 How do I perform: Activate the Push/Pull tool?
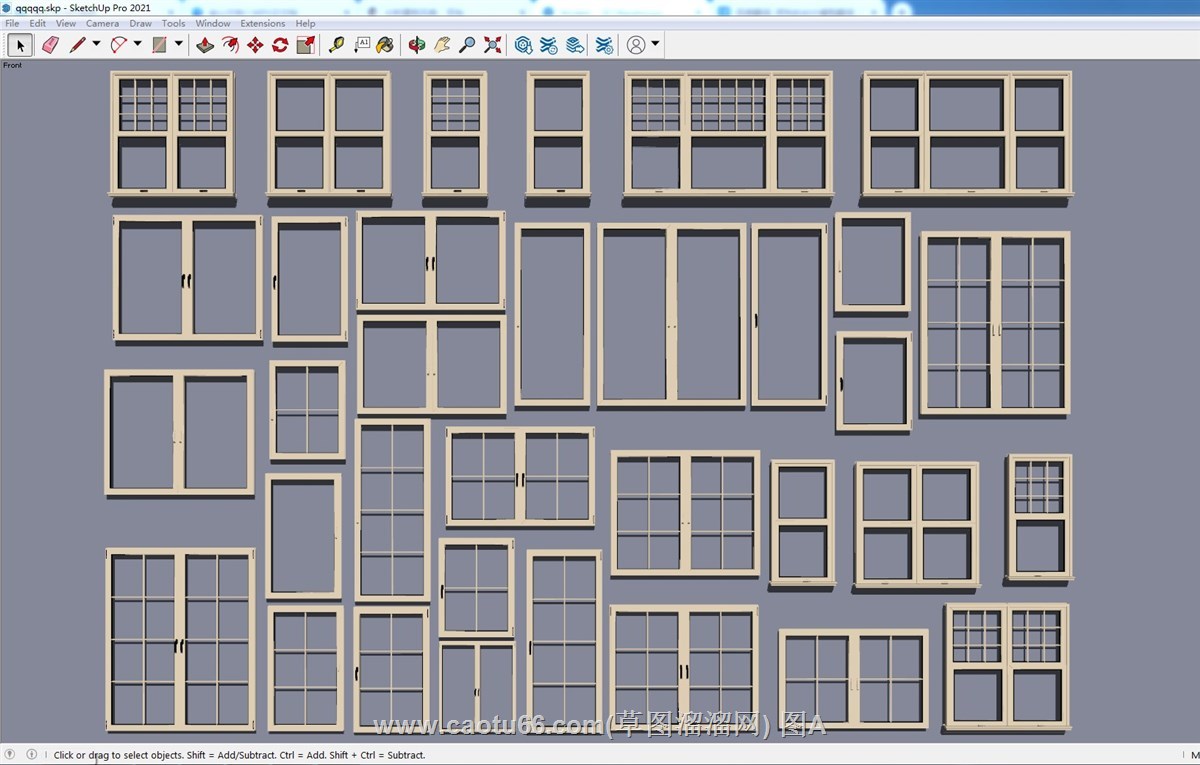click(205, 45)
